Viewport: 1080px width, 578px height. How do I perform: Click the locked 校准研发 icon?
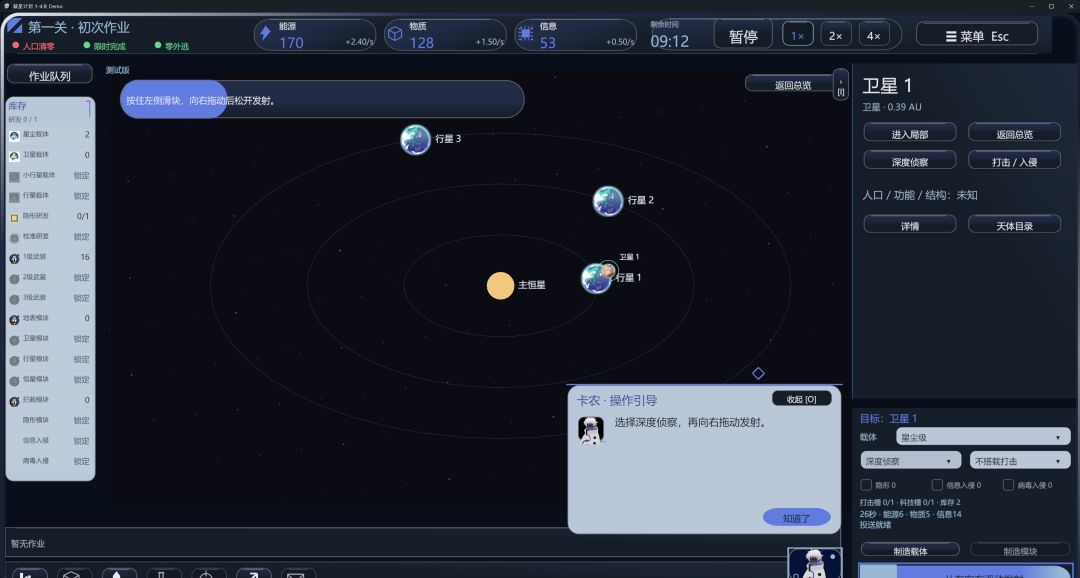point(14,238)
